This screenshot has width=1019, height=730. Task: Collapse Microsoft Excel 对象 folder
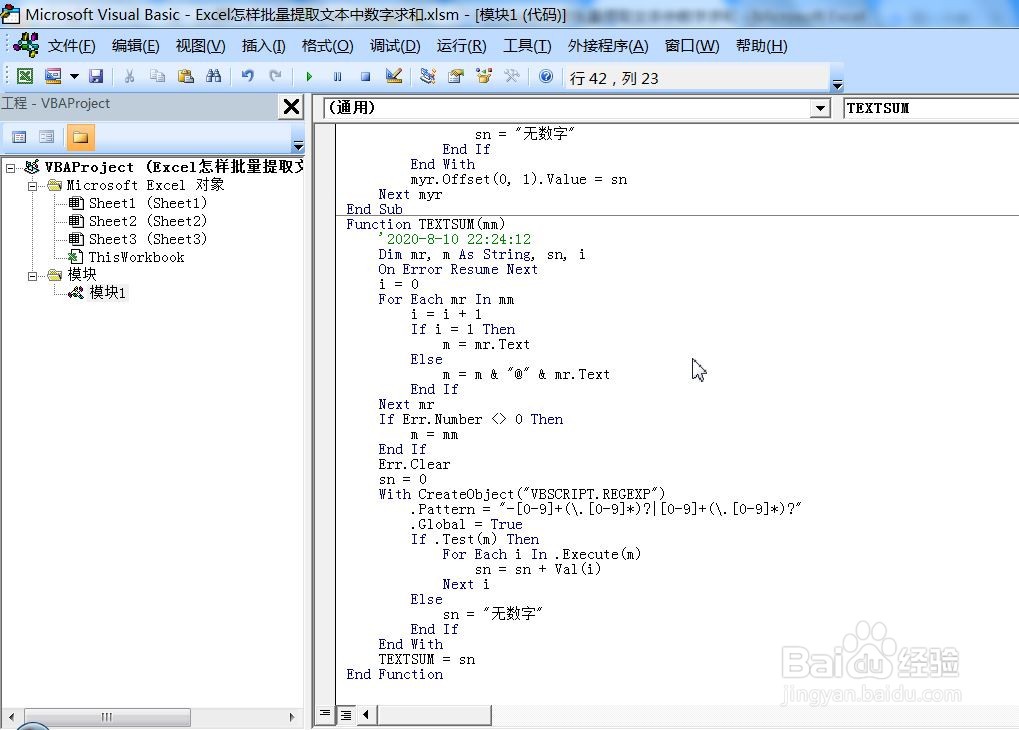(32, 186)
